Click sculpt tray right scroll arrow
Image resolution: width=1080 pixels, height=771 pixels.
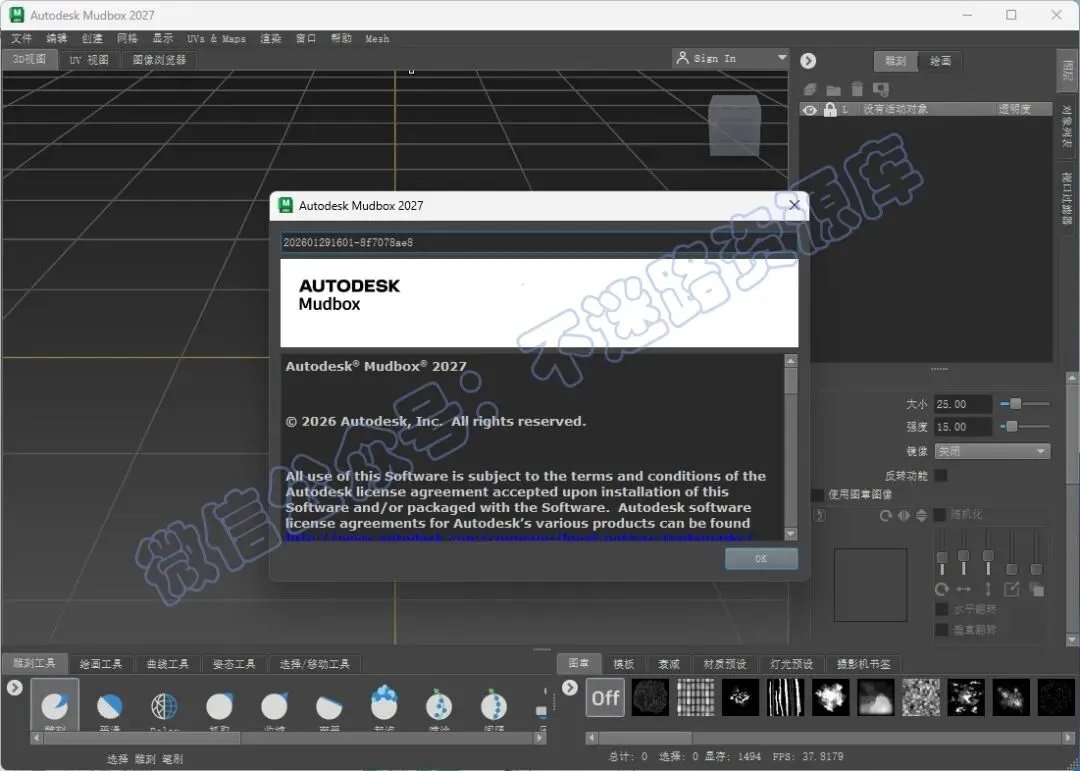click(539, 738)
